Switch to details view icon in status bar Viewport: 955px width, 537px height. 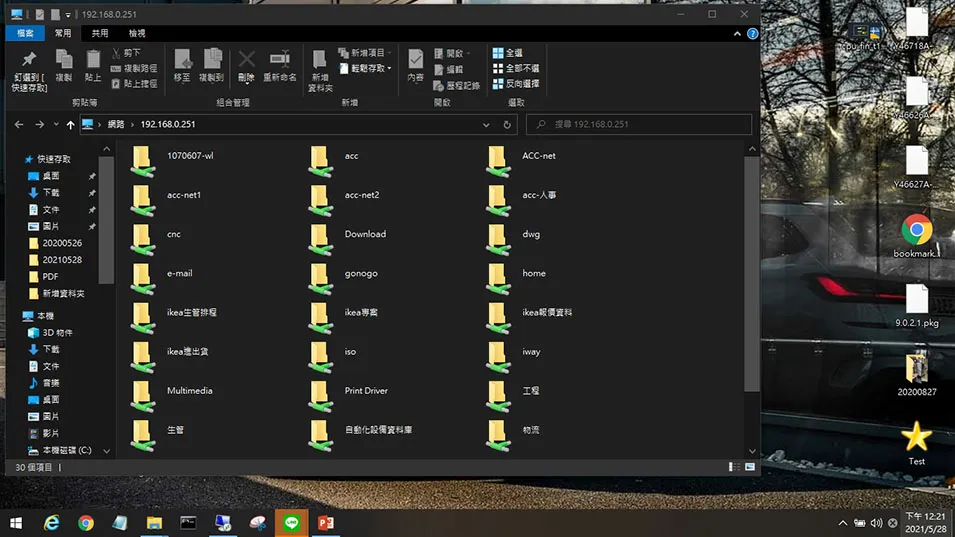pos(735,467)
